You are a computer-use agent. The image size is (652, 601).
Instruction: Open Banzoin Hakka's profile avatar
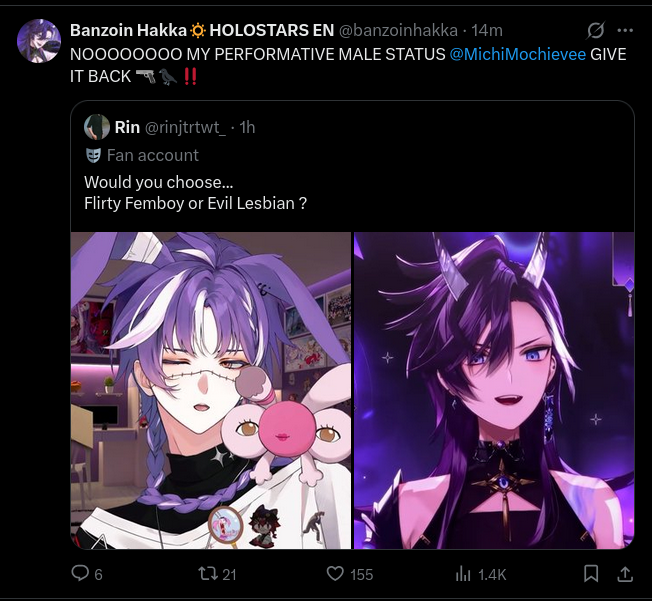[39, 41]
